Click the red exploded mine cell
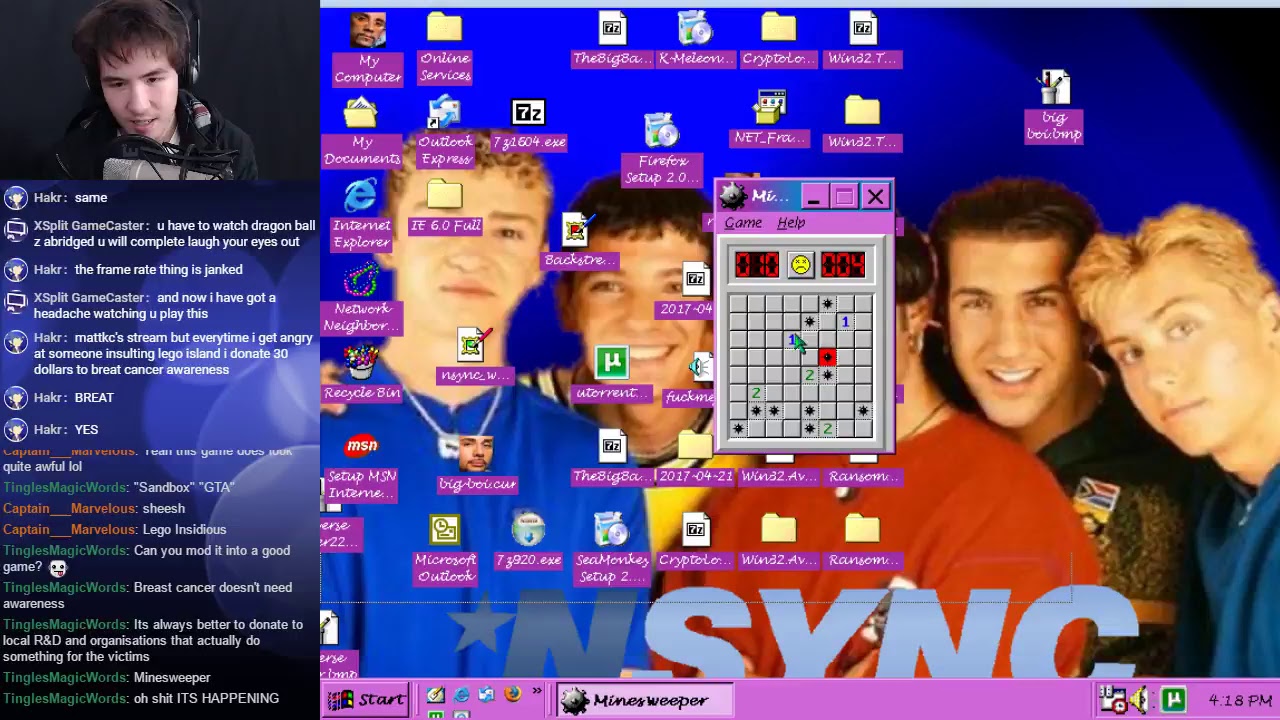 pyautogui.click(x=827, y=357)
